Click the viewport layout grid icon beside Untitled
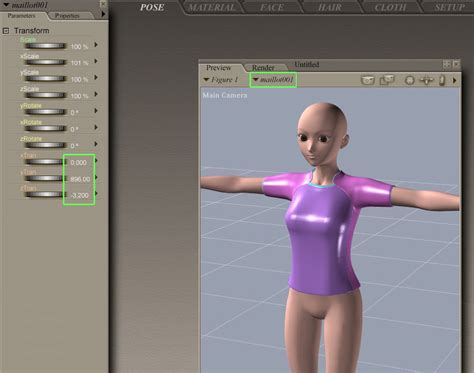The image size is (474, 373). point(447,64)
